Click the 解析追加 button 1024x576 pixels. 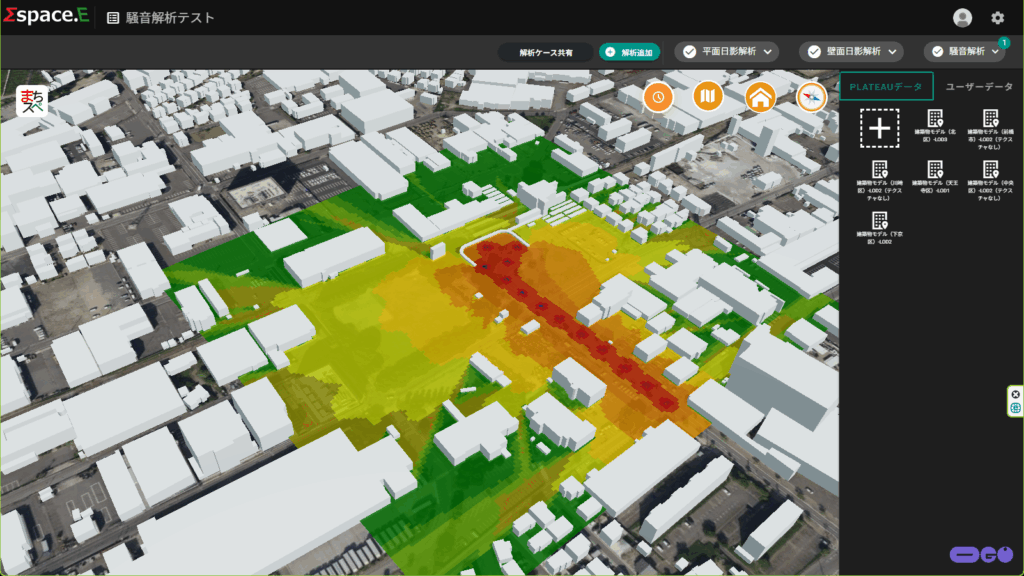pyautogui.click(x=629, y=52)
